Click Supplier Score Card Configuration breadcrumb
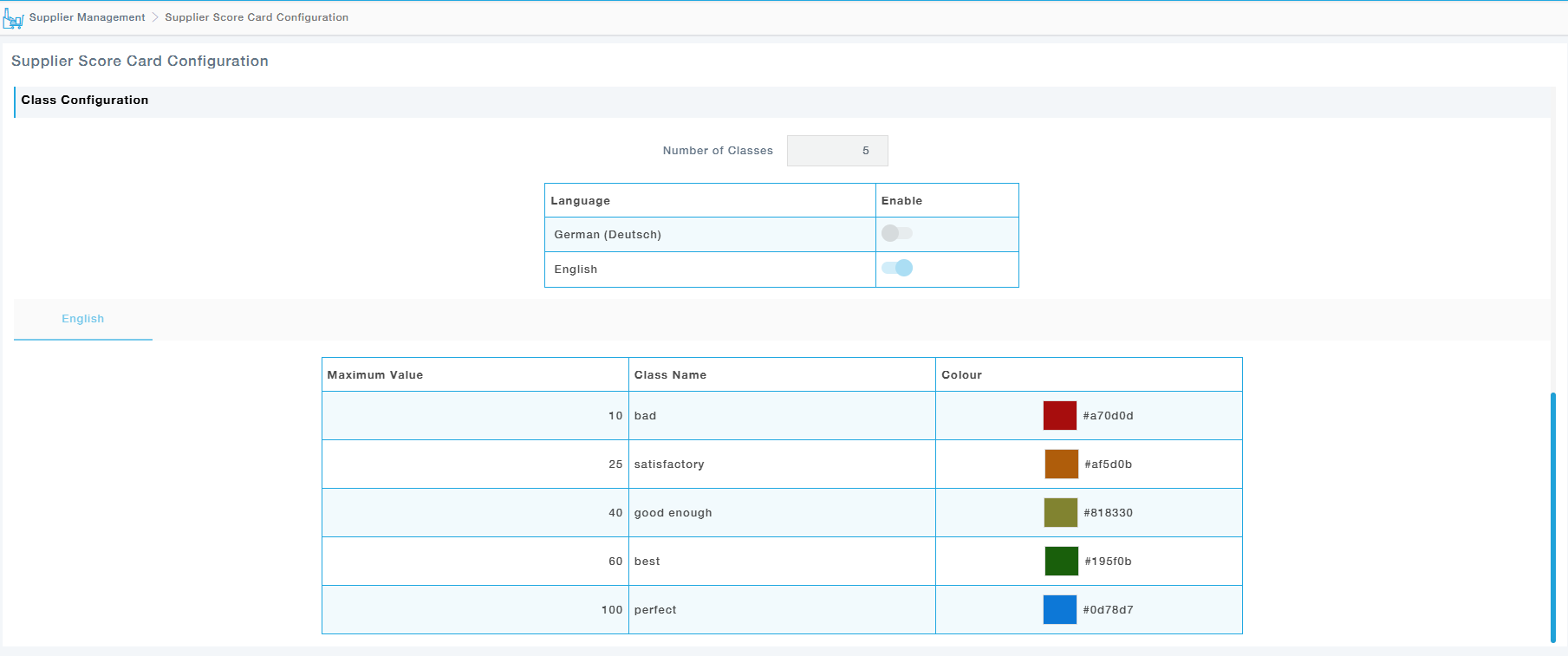 coord(257,17)
